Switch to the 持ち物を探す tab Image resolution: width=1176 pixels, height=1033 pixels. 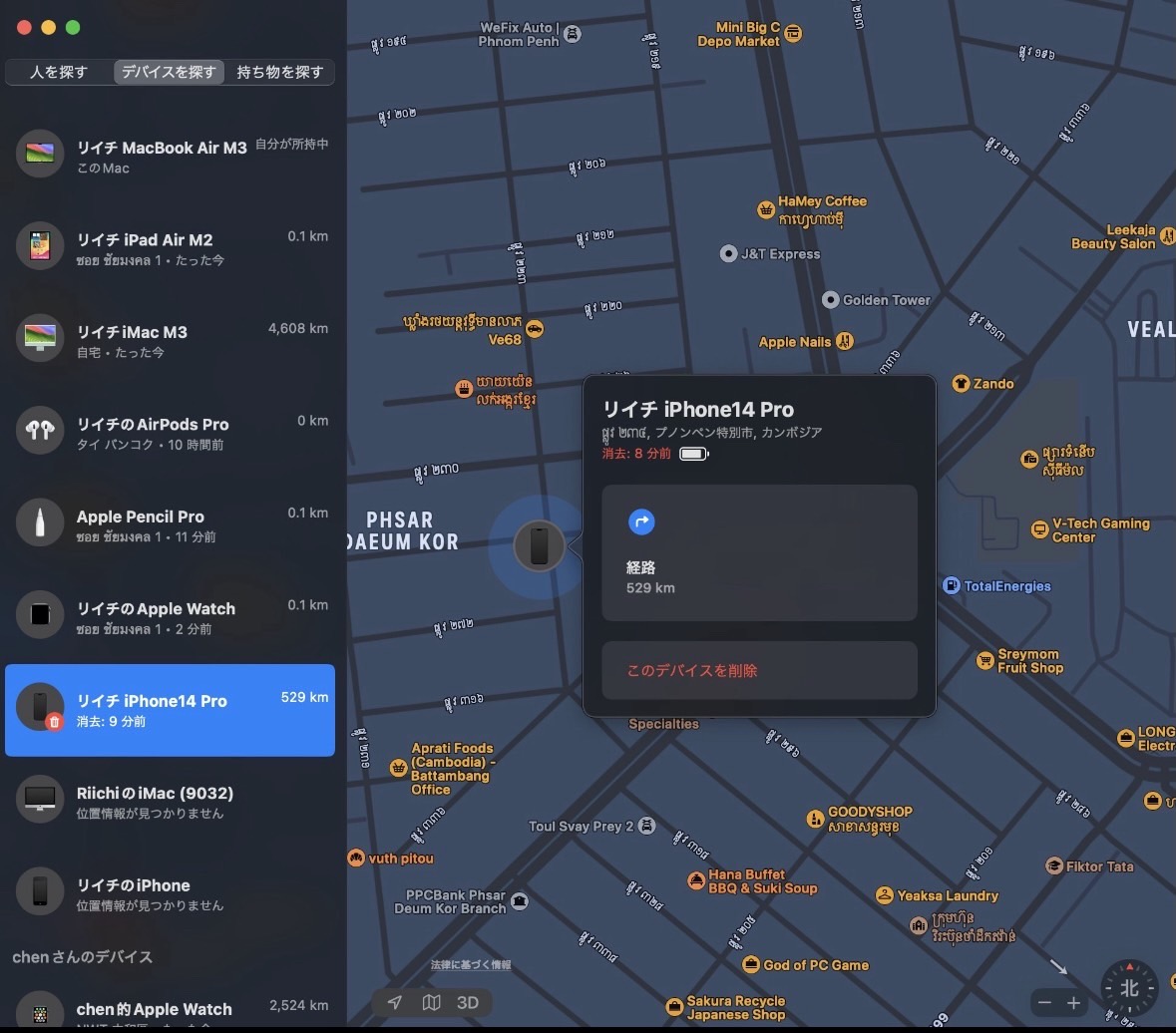(x=279, y=72)
